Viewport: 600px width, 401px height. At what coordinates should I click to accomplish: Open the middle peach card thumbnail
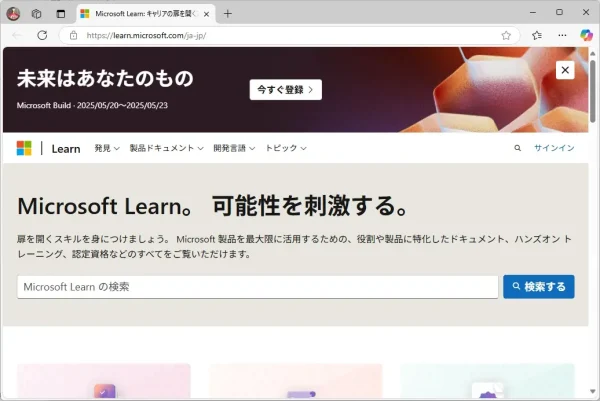[x=296, y=381]
